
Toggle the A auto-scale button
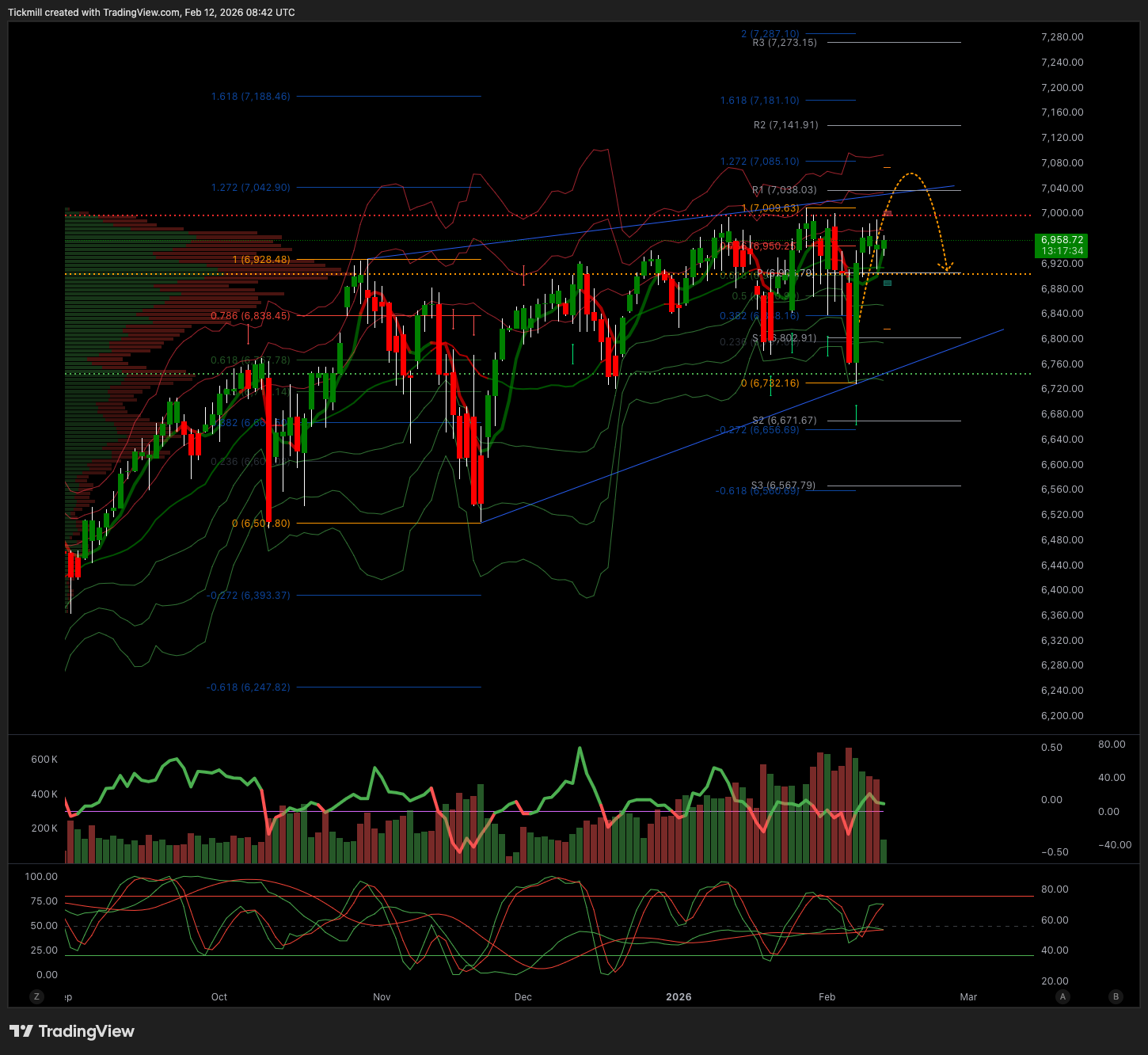coord(1062,996)
